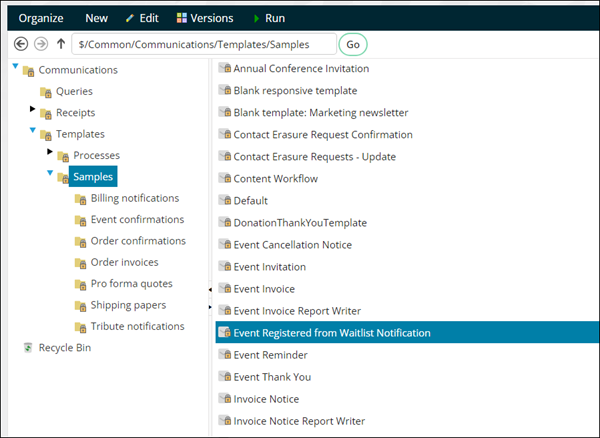The height and width of the screenshot is (438, 600).
Task: Click the Templates folder icon
Action: [46, 135]
